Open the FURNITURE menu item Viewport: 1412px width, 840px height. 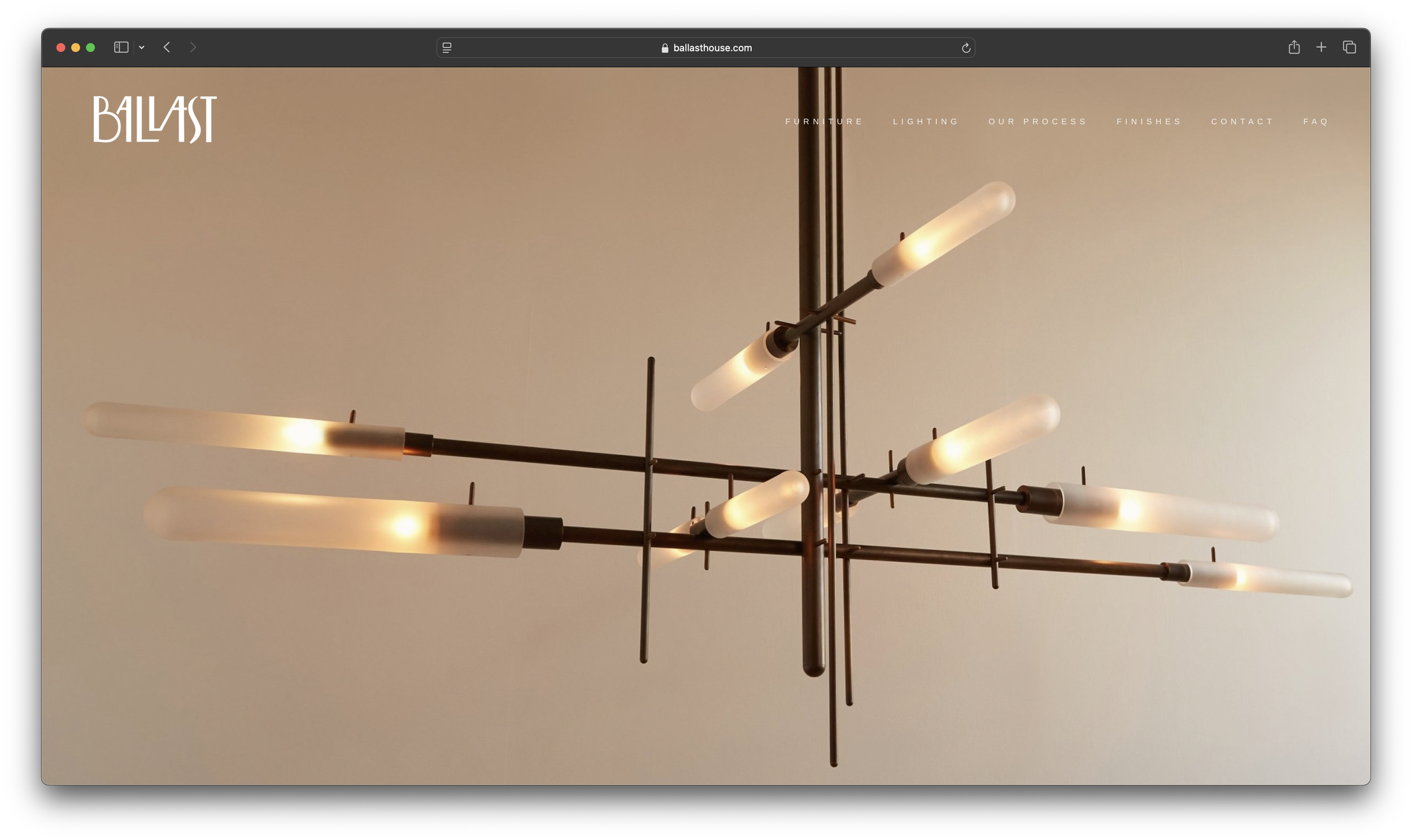point(824,122)
